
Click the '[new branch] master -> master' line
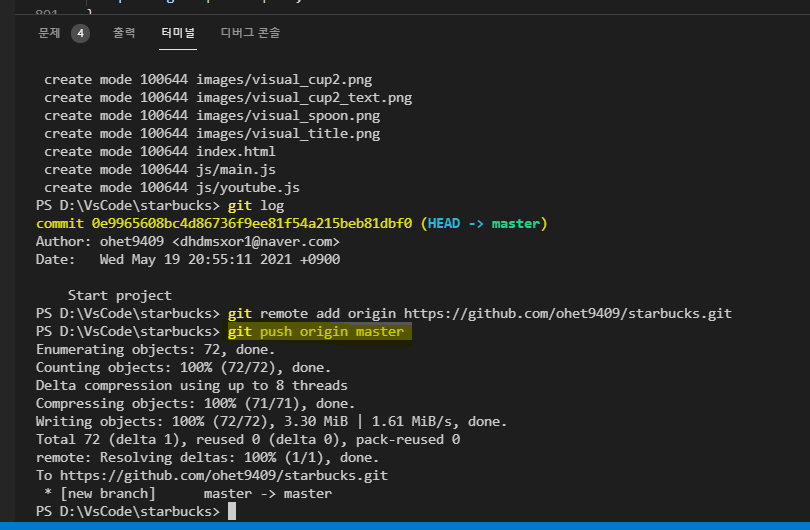(x=188, y=493)
